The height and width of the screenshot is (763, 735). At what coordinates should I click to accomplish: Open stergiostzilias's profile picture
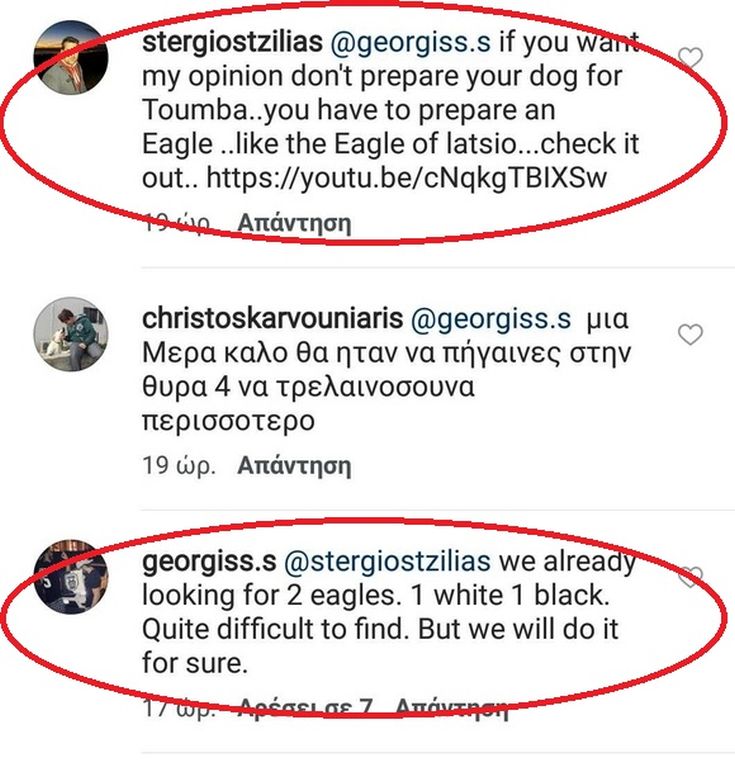(70, 58)
